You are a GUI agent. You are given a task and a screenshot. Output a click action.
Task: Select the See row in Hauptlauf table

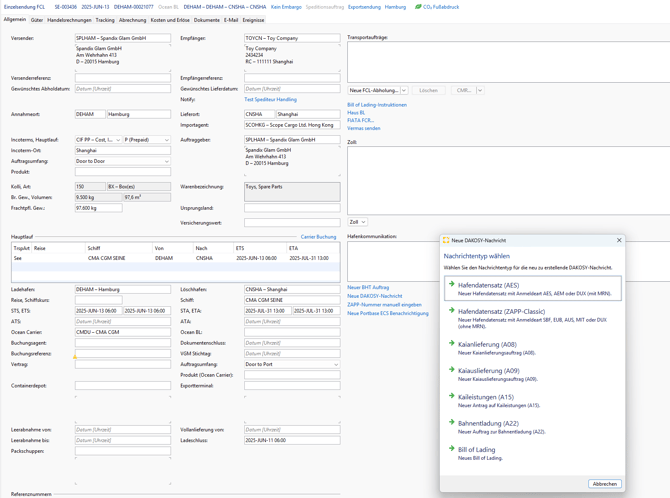(176, 258)
